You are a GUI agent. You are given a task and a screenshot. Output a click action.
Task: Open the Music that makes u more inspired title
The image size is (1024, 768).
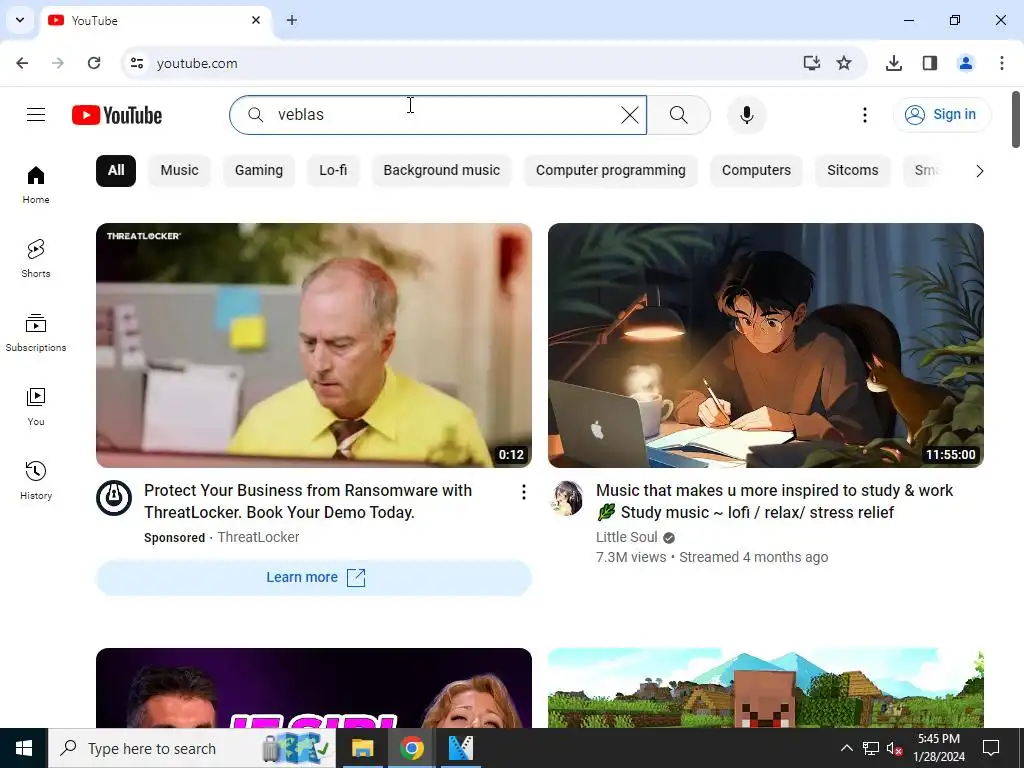point(775,502)
